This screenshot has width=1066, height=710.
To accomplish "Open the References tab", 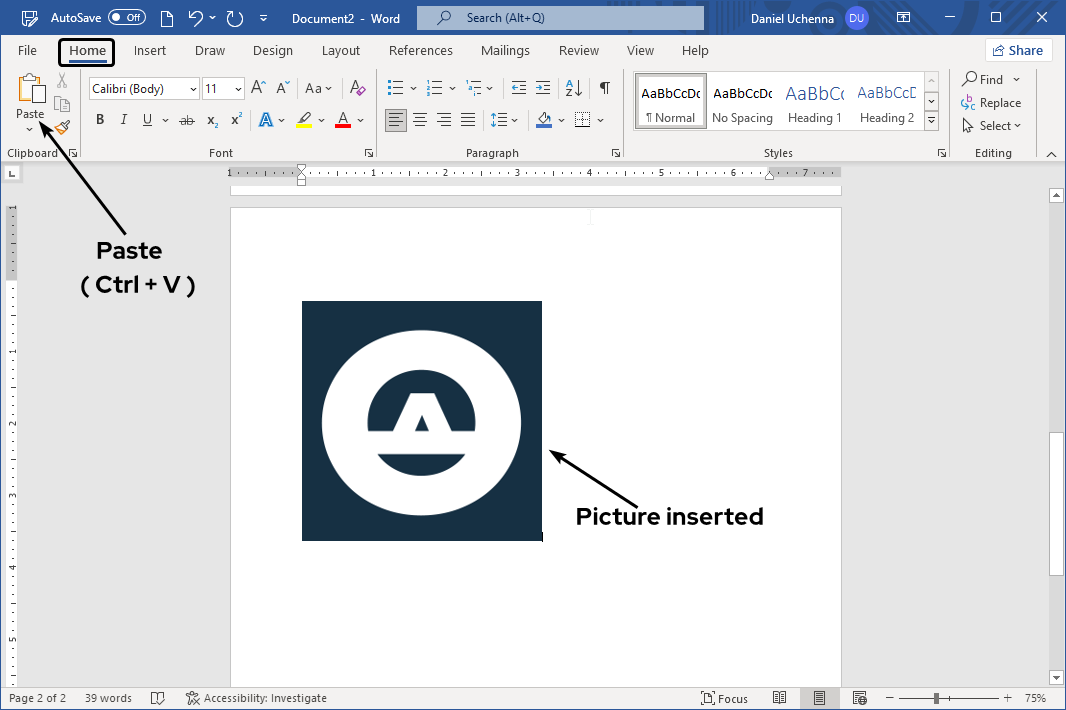I will (x=421, y=50).
